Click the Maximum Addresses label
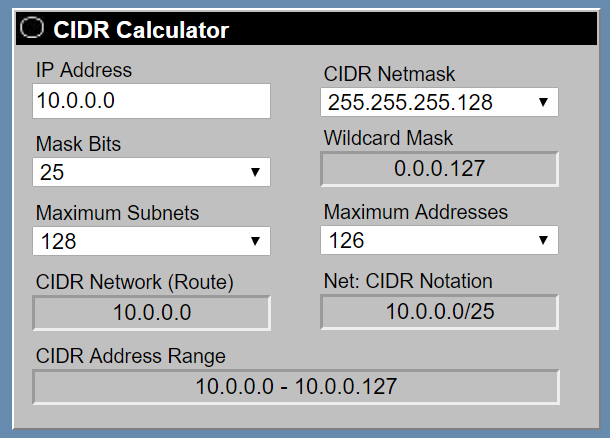This screenshot has width=610, height=438. coord(416,212)
